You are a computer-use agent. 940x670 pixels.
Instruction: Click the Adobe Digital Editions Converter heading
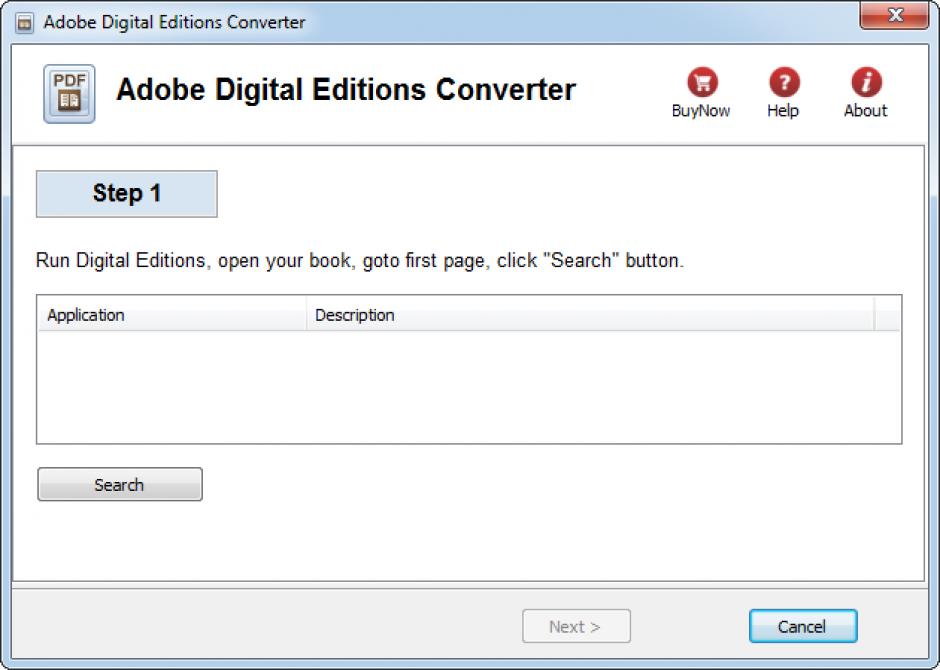pyautogui.click(x=346, y=90)
